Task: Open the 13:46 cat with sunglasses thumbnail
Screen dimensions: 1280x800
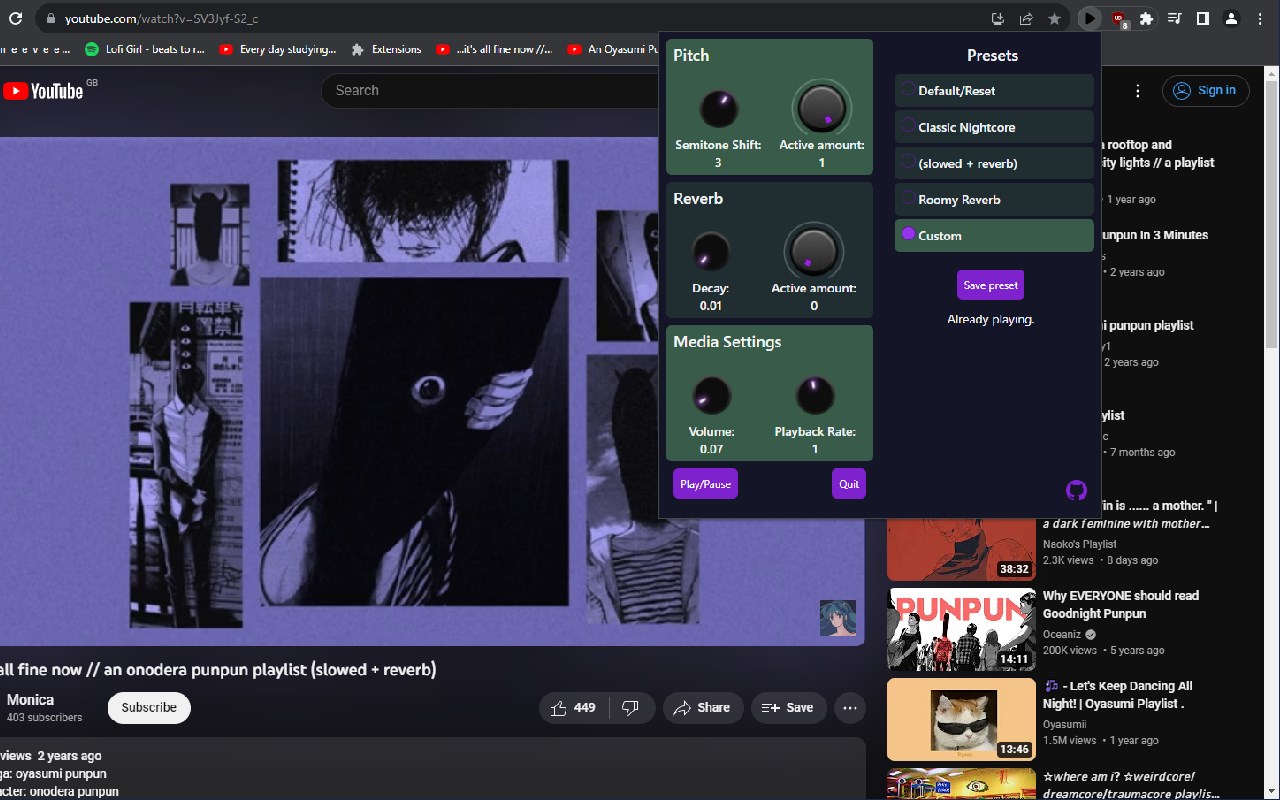Action: (961, 719)
